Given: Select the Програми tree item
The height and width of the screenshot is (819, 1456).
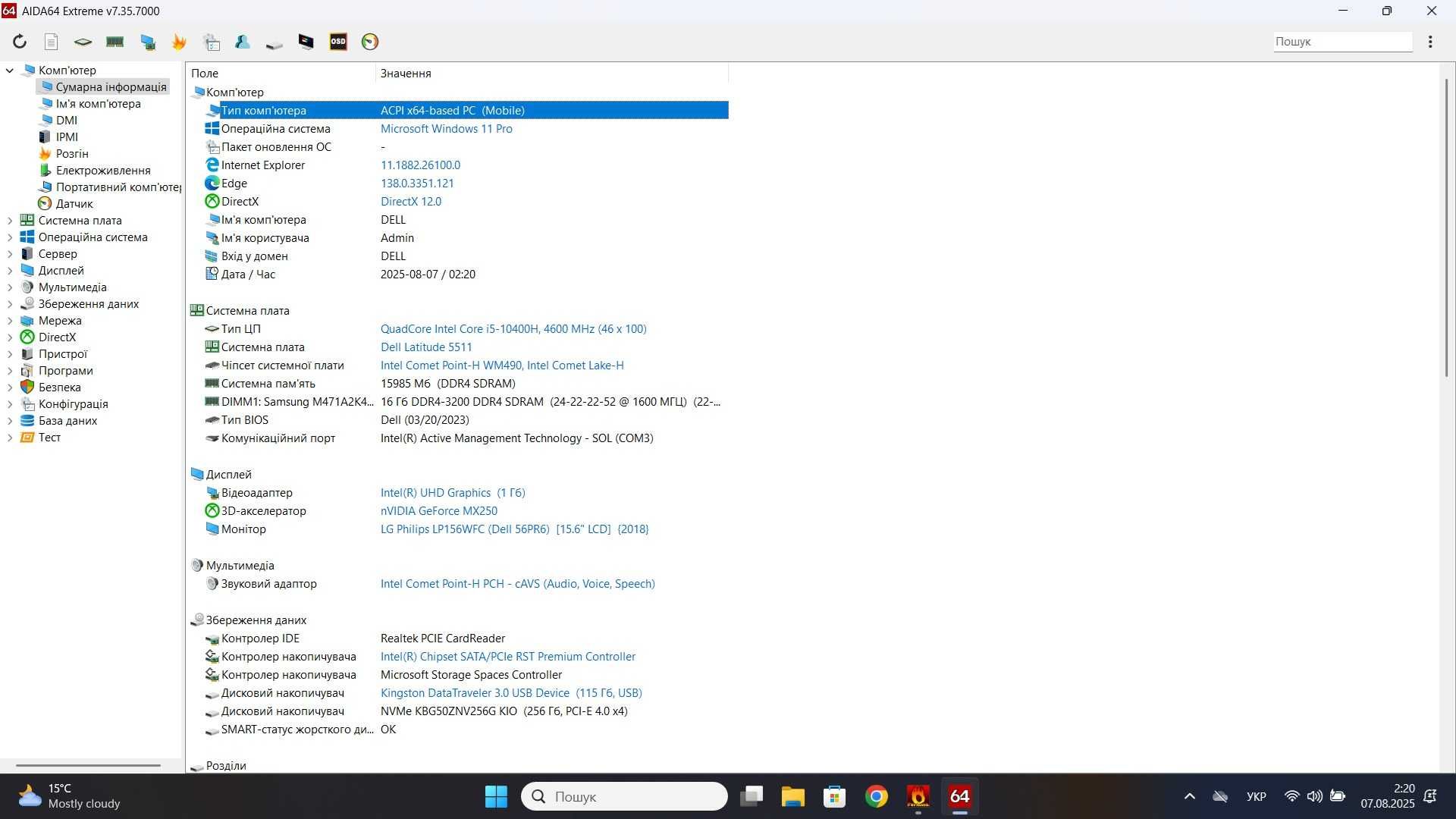Looking at the screenshot, I should (57, 371).
